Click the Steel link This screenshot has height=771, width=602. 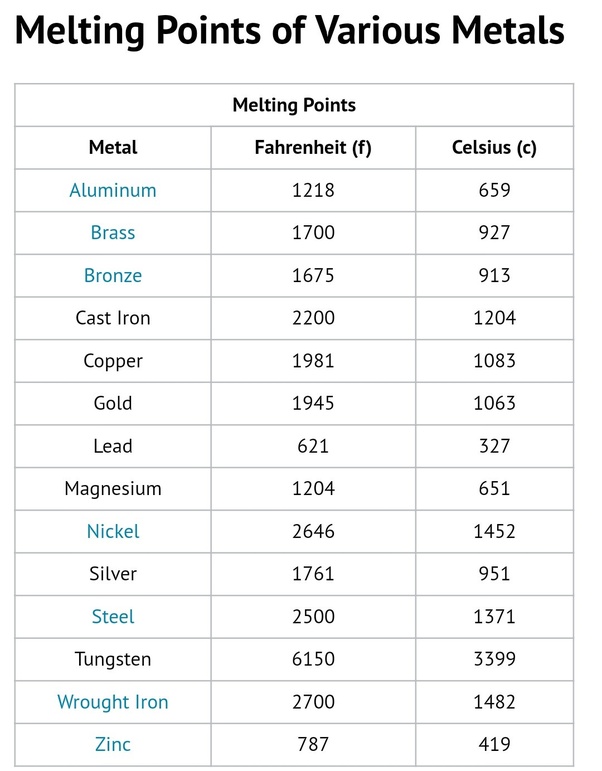[113, 617]
